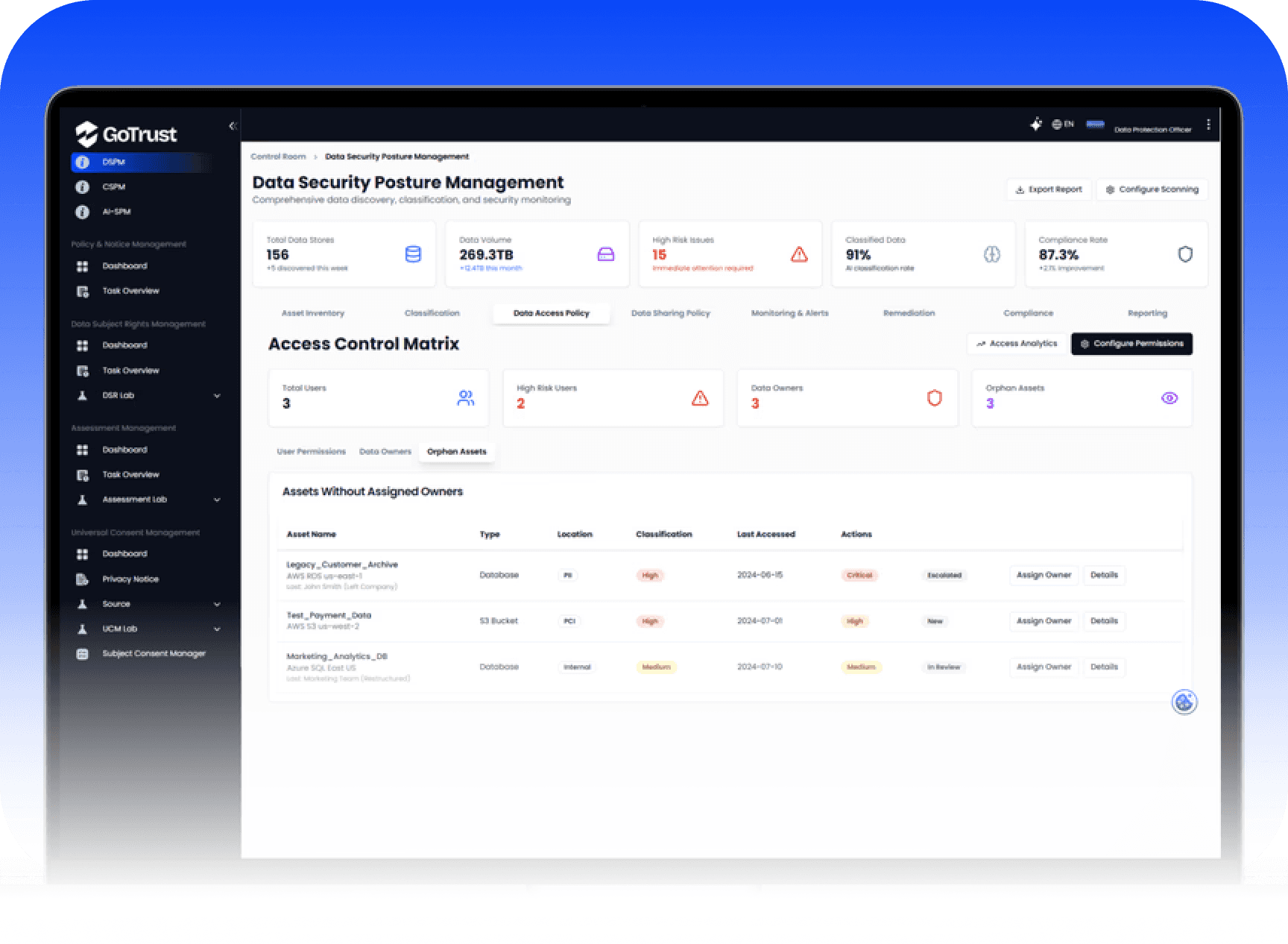Select the Orphan Assets sub-tab
This screenshot has height=944, width=1288.
click(457, 452)
